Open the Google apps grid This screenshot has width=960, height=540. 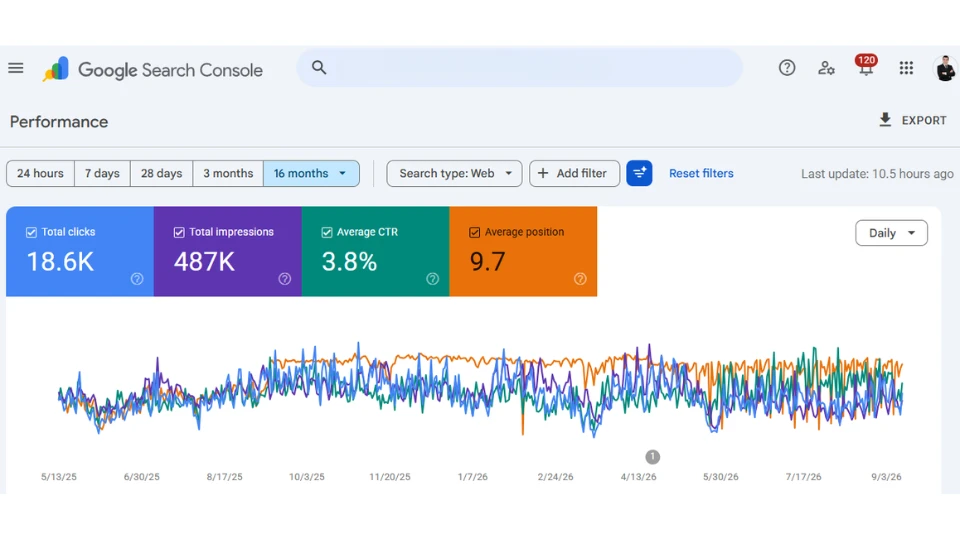point(906,68)
